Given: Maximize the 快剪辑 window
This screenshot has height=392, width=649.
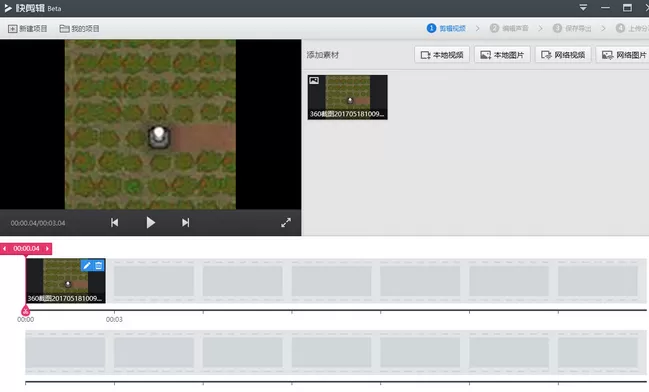Looking at the screenshot, I should pyautogui.click(x=627, y=7).
